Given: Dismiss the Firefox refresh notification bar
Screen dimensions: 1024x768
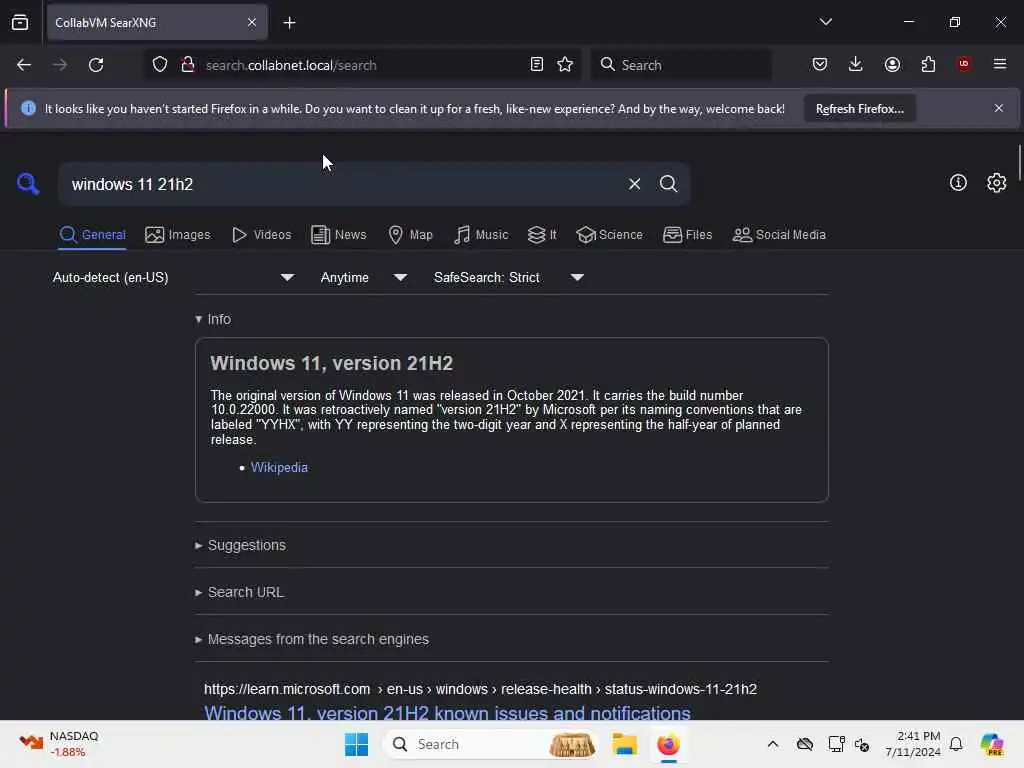Looking at the screenshot, I should click(x=999, y=108).
